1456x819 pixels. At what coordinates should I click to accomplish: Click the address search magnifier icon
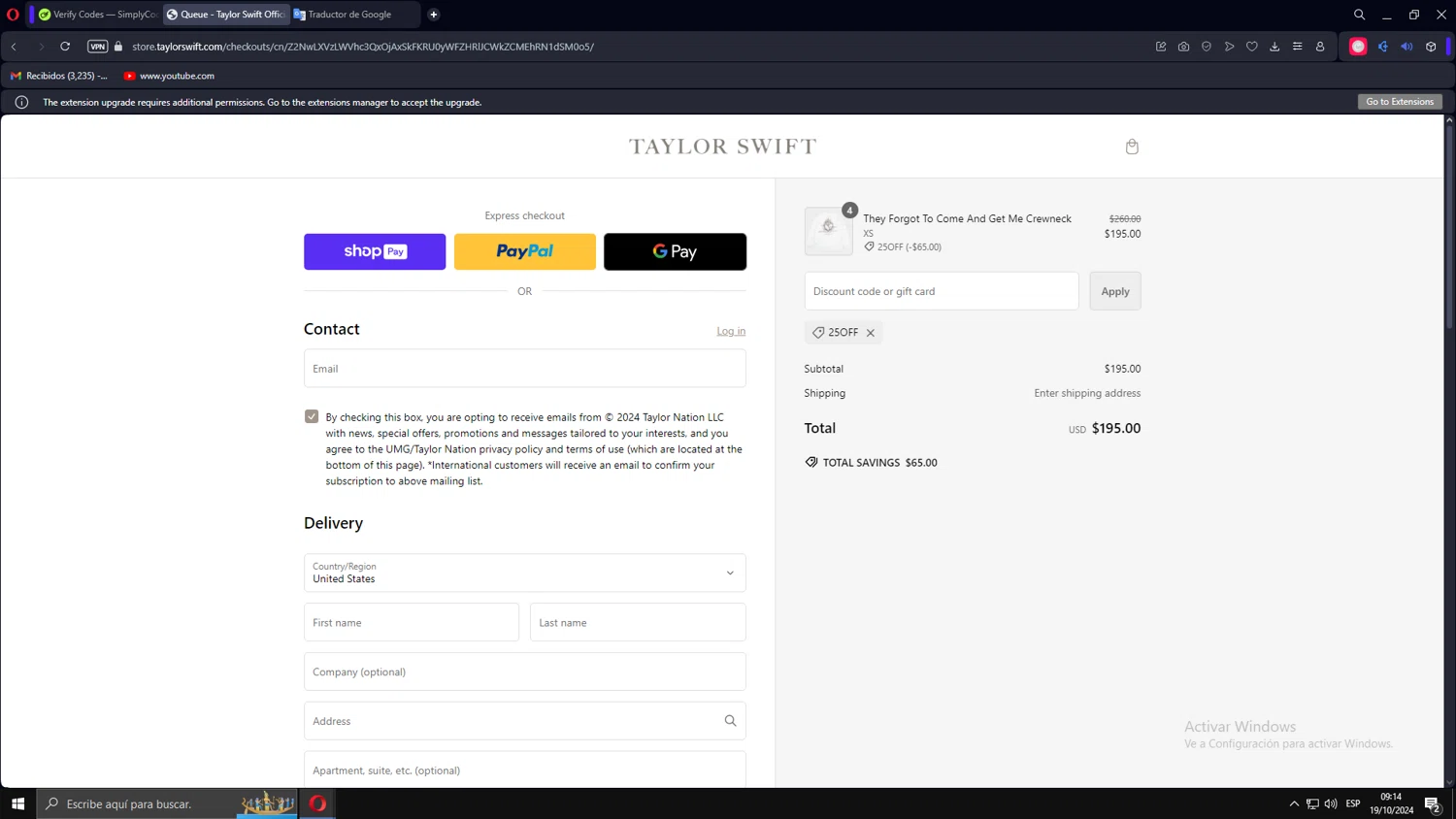tap(730, 721)
